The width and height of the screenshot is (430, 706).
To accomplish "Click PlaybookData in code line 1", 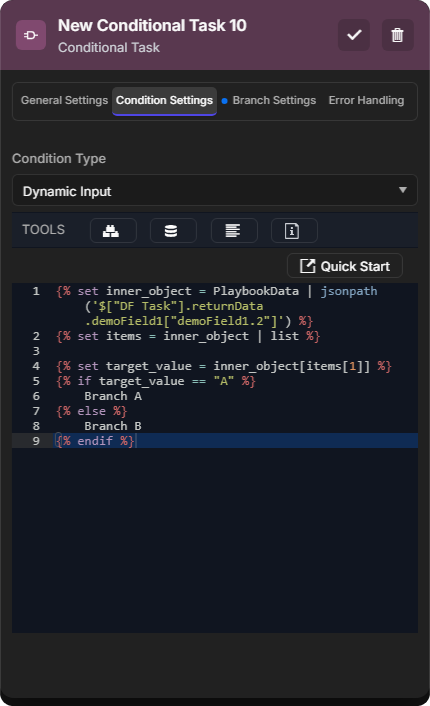I will pos(256,291).
